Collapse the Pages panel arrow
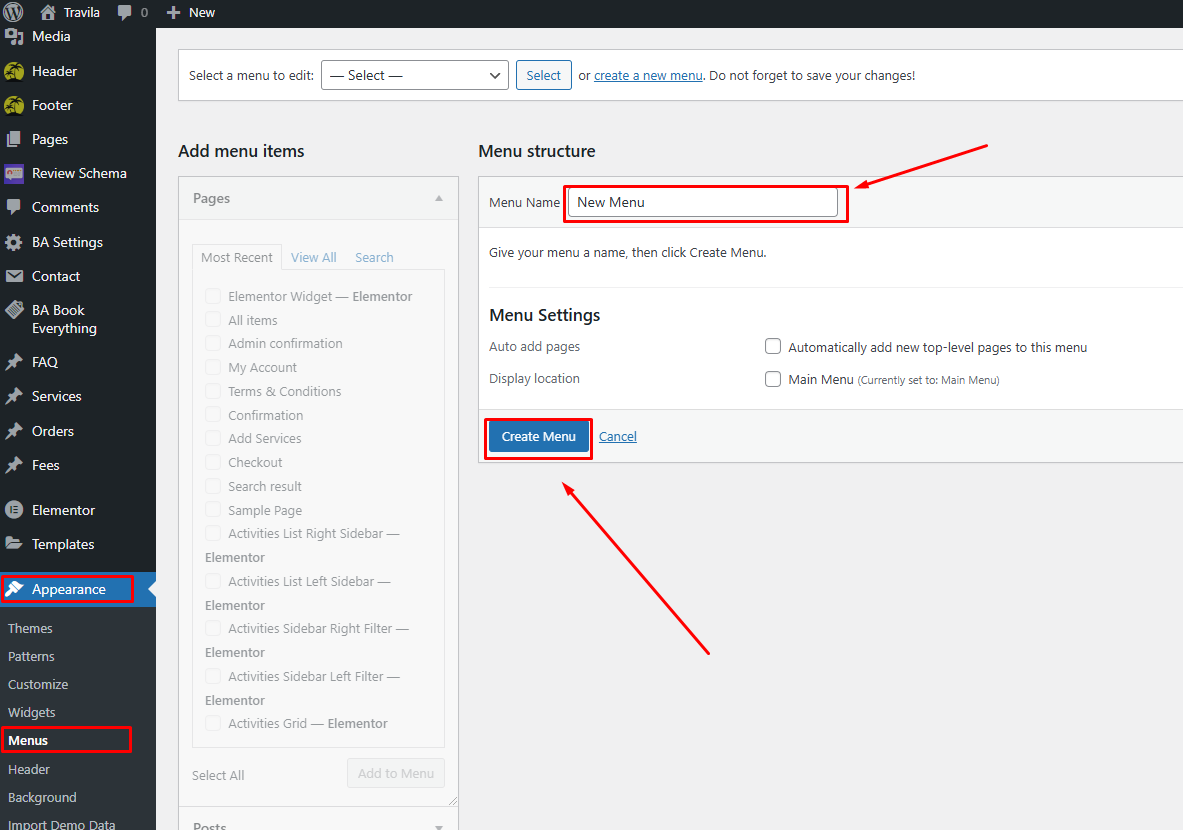Screen dimensions: 1183x830 [438, 199]
